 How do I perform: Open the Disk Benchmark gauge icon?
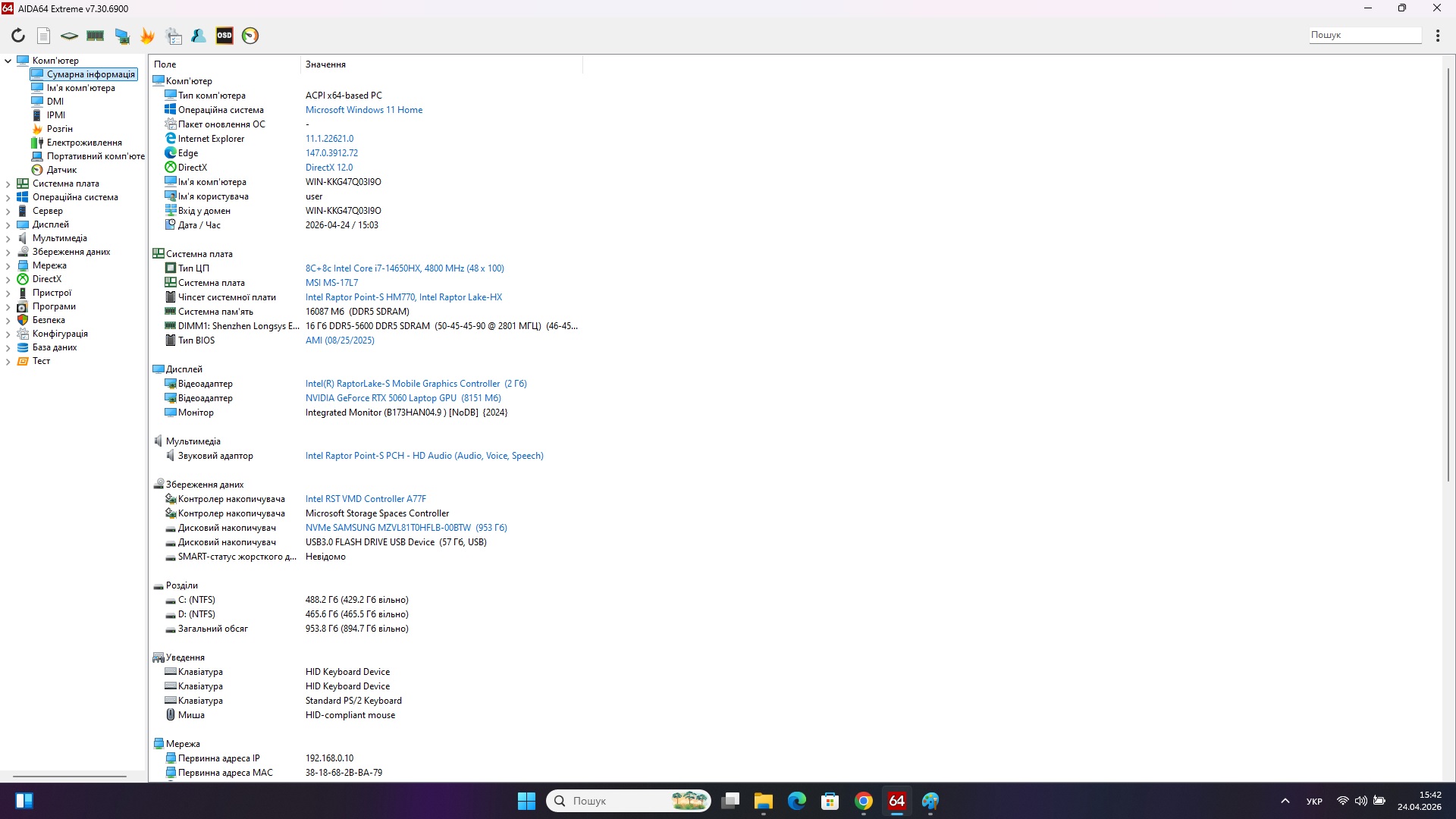250,36
